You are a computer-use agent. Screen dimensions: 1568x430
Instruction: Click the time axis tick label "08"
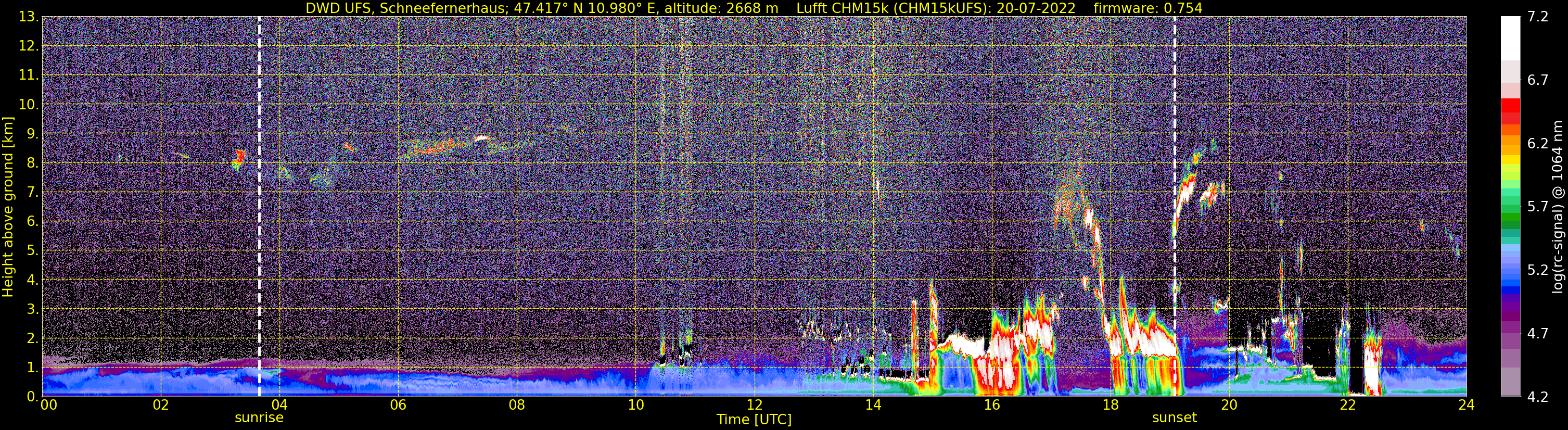pyautogui.click(x=517, y=405)
